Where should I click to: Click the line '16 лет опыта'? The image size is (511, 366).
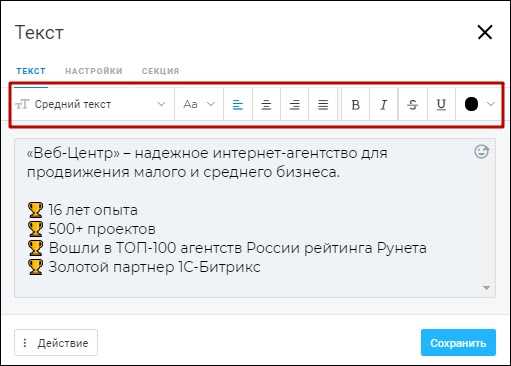[x=93, y=210]
